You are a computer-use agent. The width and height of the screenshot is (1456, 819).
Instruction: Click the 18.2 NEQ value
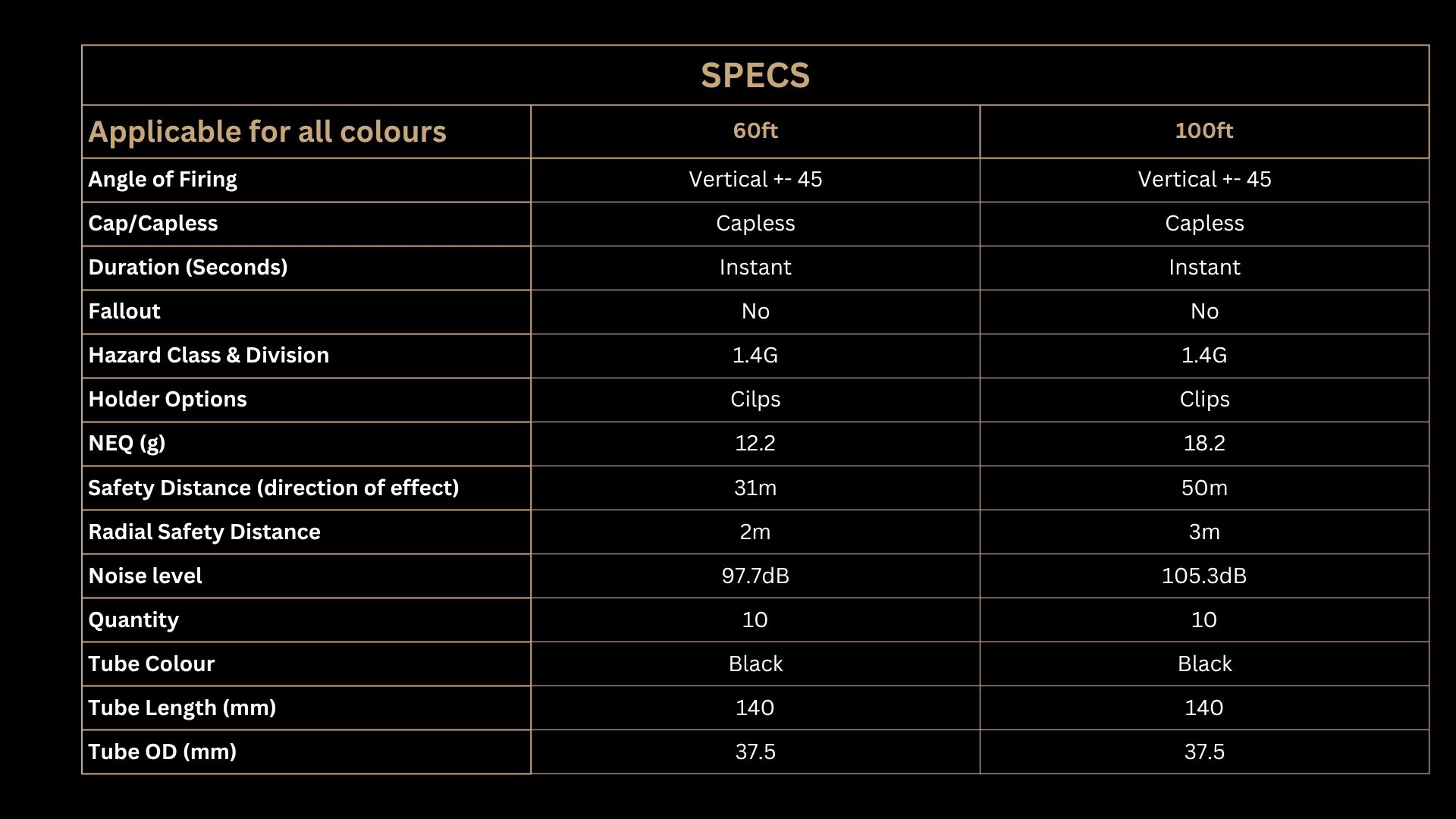pos(1204,444)
